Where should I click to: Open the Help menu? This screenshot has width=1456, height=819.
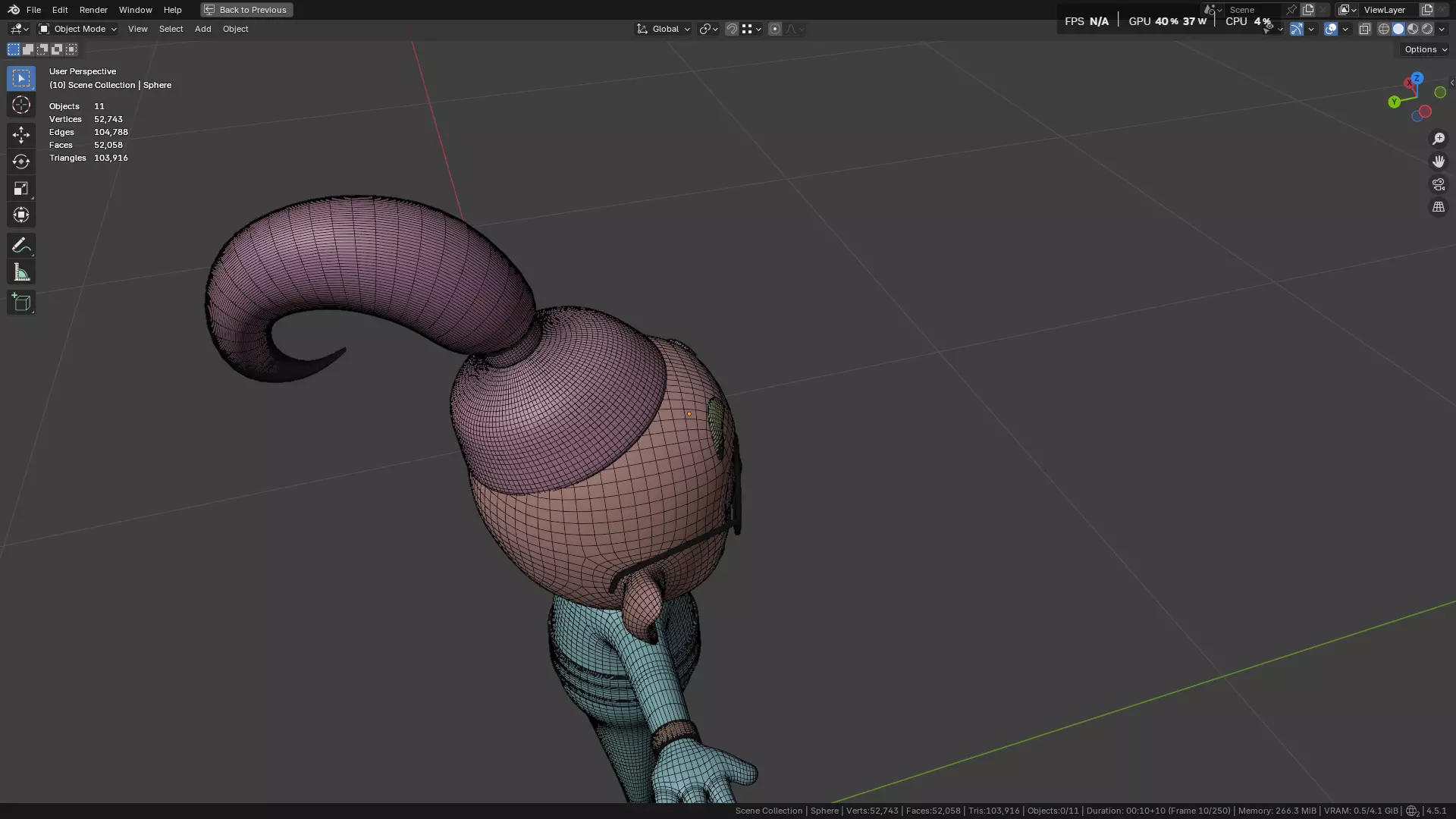pos(172,10)
